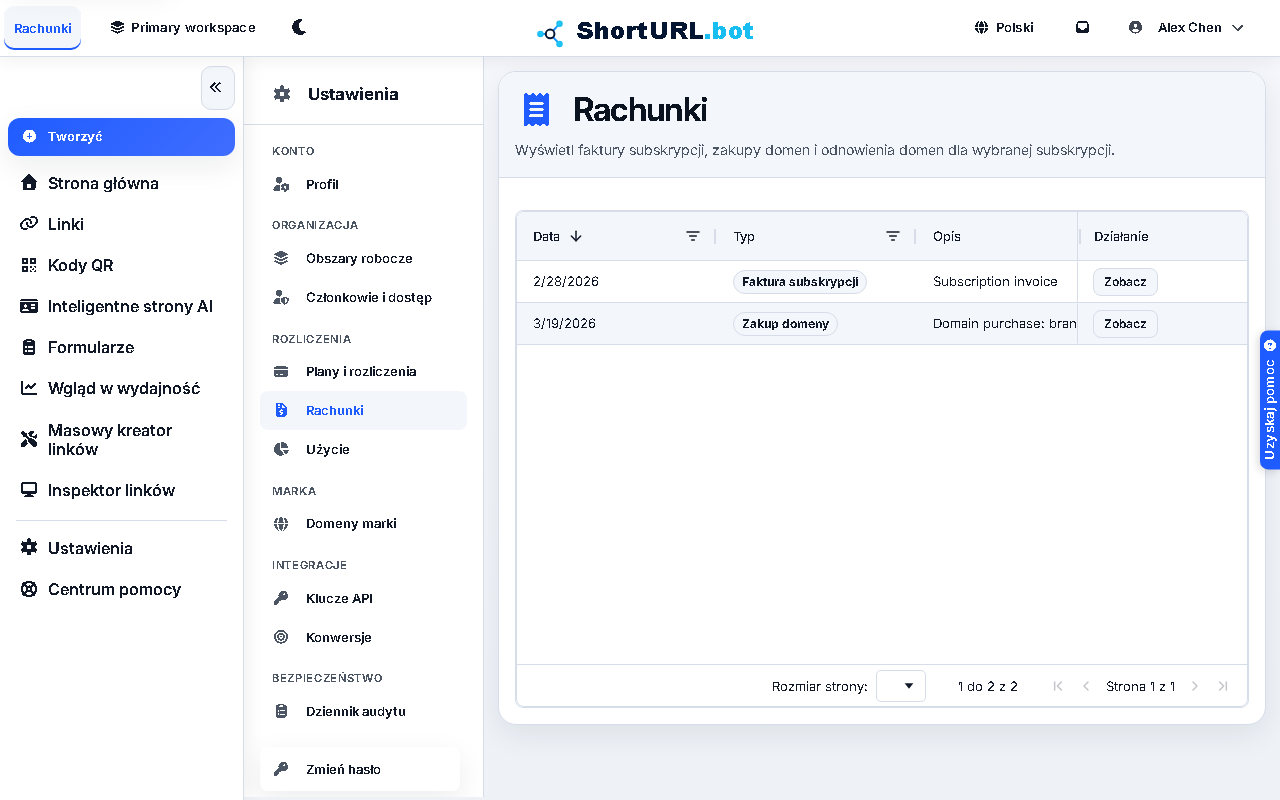
Task: Open the Polski language selector
Action: click(x=1004, y=27)
